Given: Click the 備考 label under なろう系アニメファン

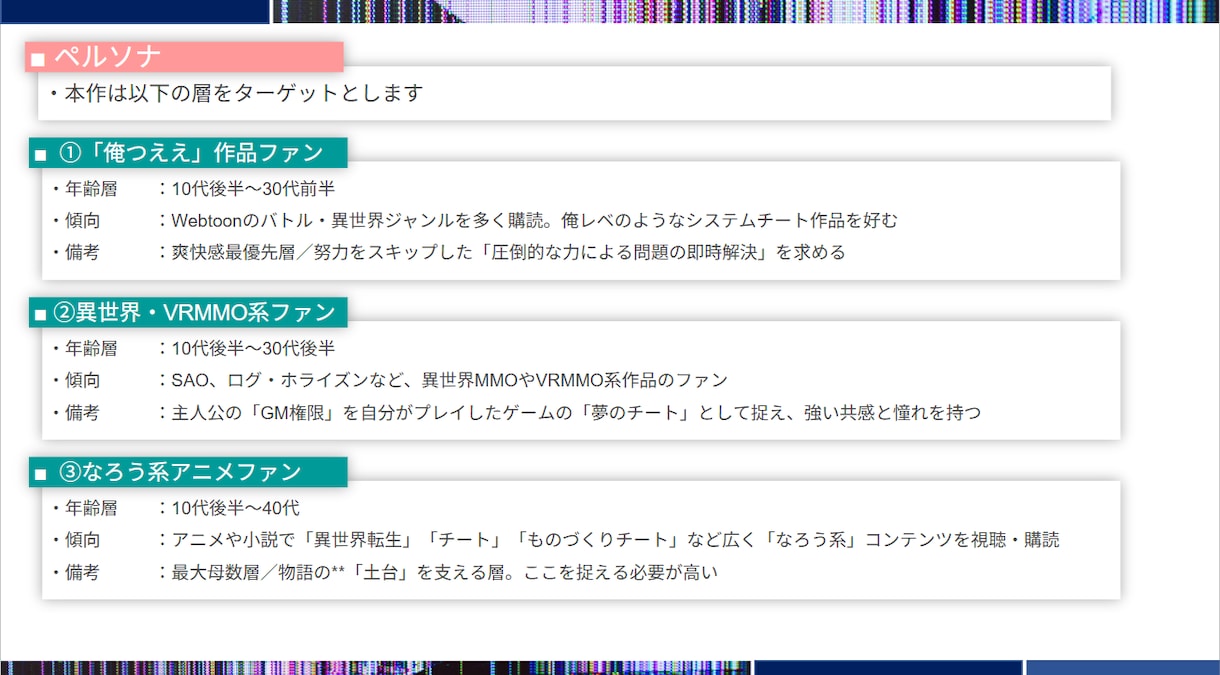Looking at the screenshot, I should [82, 573].
